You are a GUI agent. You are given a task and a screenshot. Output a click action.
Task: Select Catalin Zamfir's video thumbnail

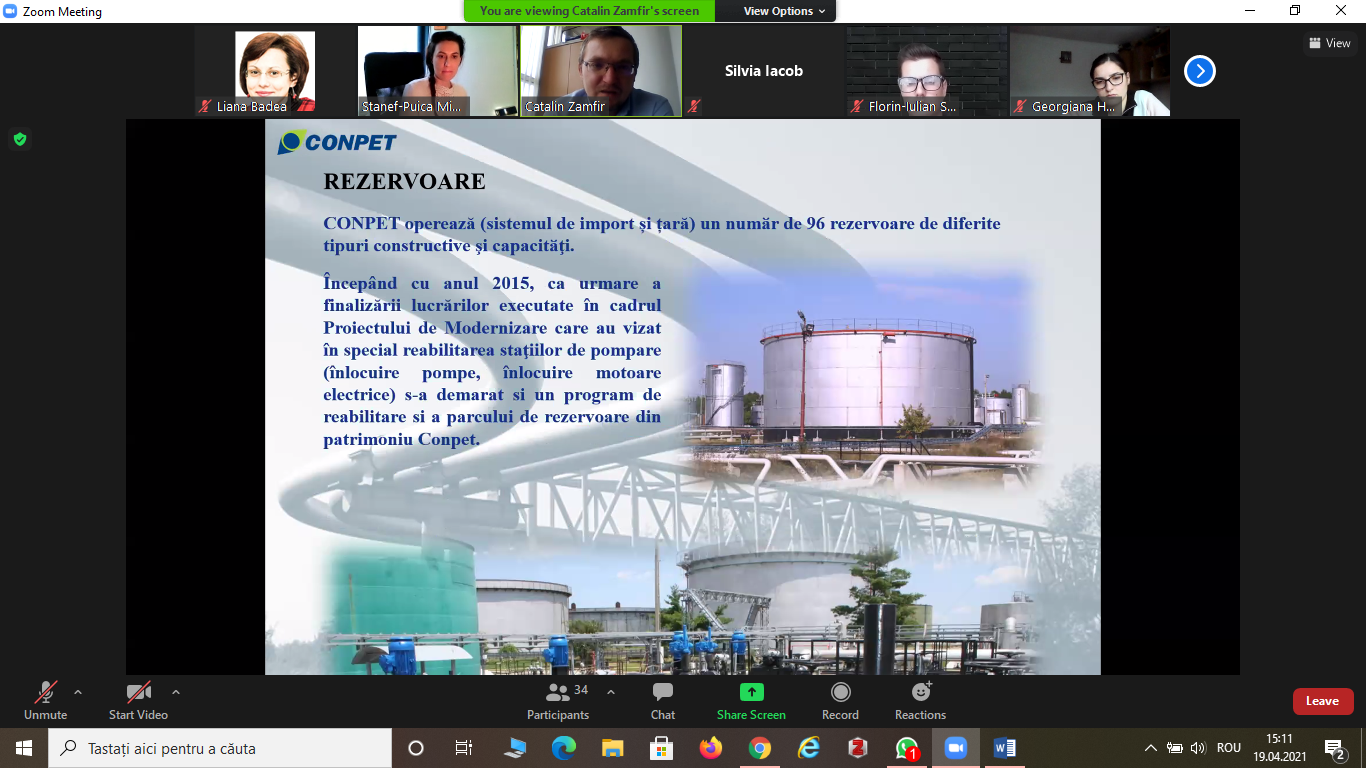[x=601, y=71]
